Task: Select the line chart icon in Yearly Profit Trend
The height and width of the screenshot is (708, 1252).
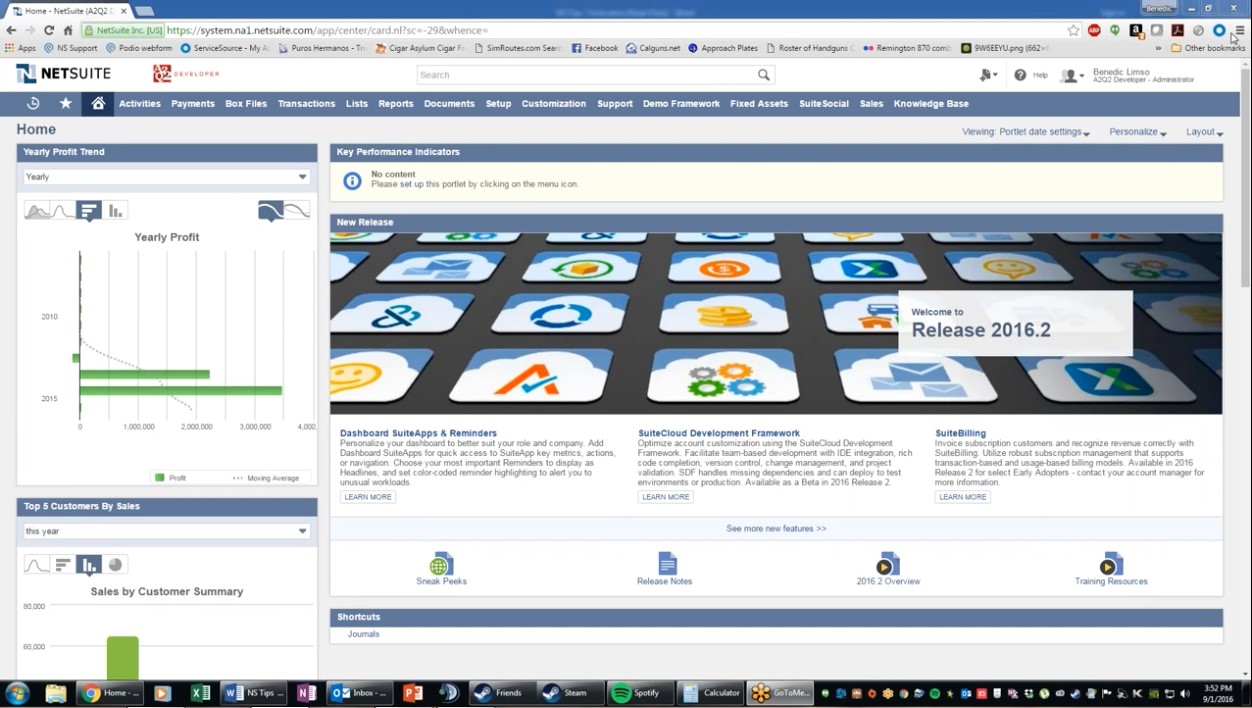Action: click(x=62, y=210)
